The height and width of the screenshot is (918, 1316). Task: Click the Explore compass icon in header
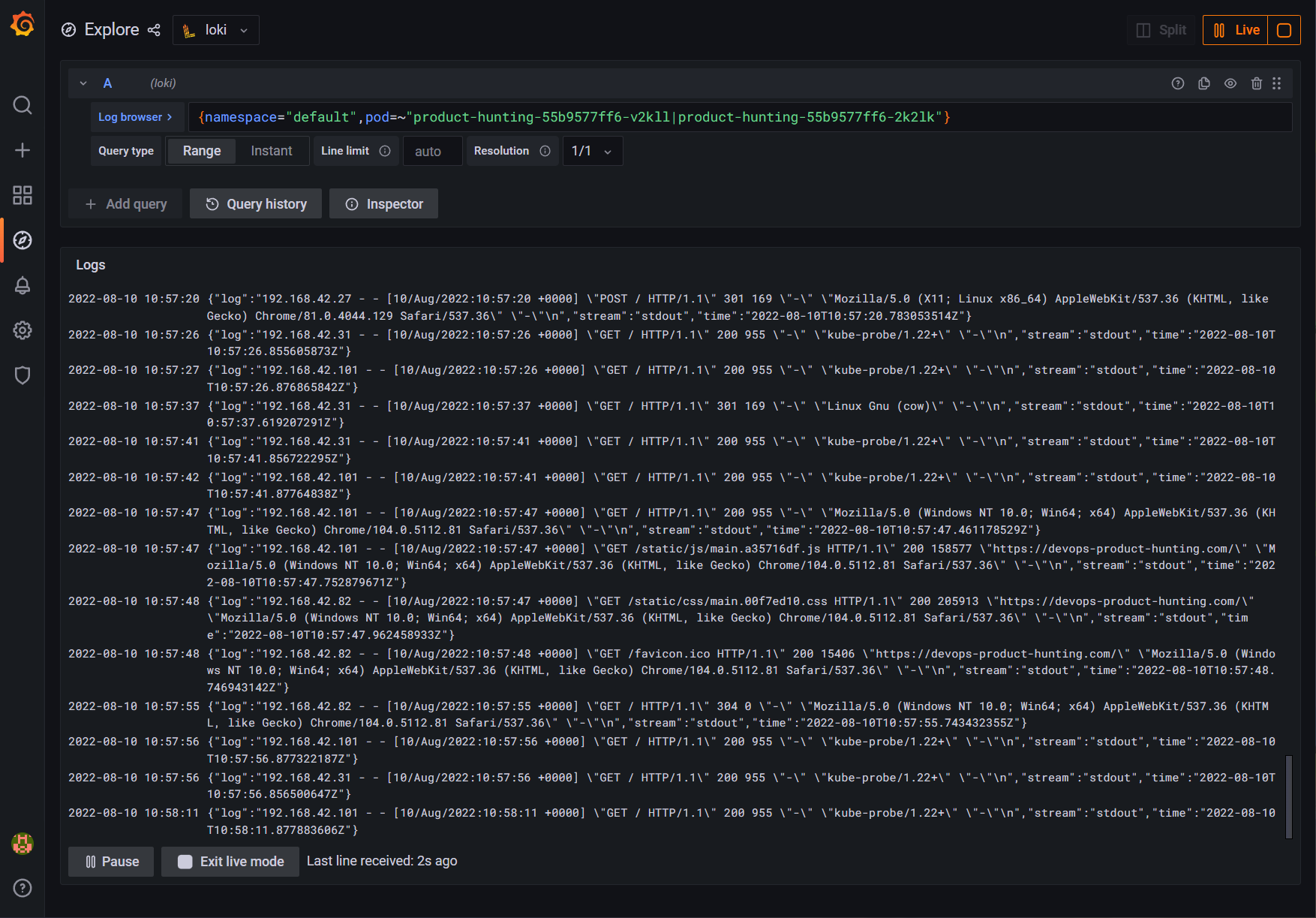tap(68, 30)
